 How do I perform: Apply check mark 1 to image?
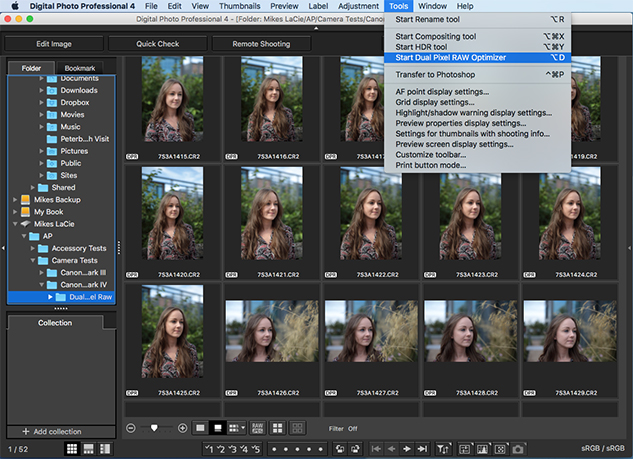[209, 449]
